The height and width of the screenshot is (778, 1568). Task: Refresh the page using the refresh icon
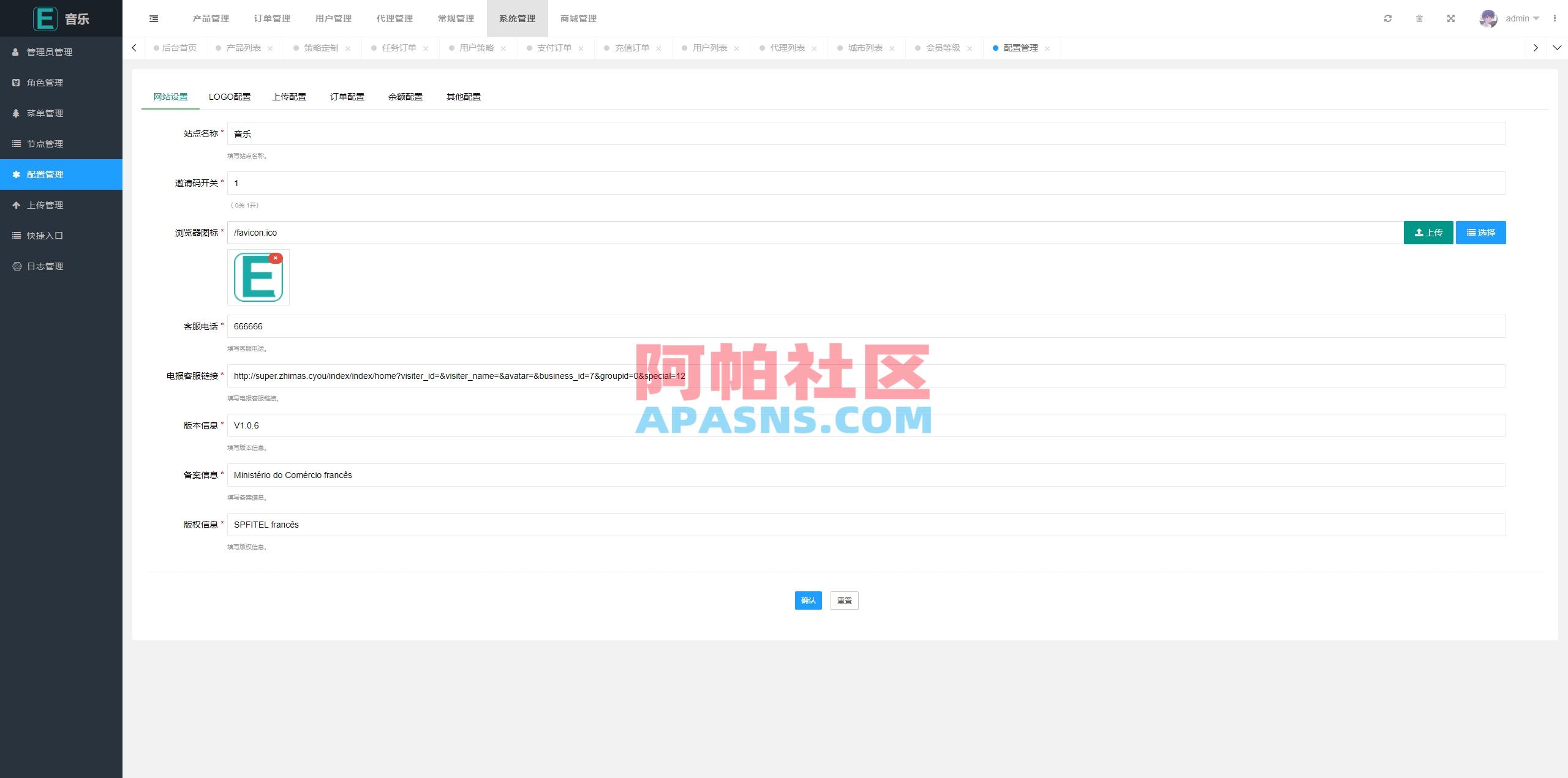1388,18
